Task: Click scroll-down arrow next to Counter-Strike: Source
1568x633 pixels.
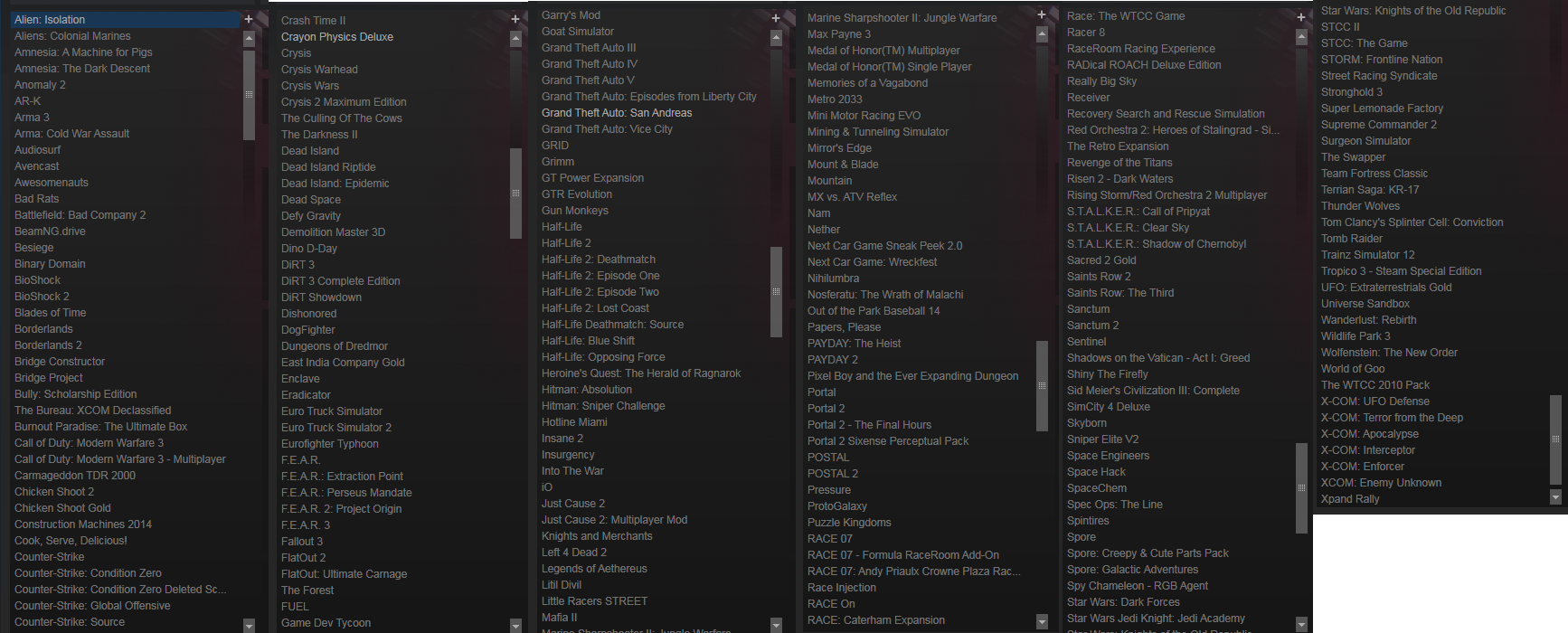Action: (249, 625)
